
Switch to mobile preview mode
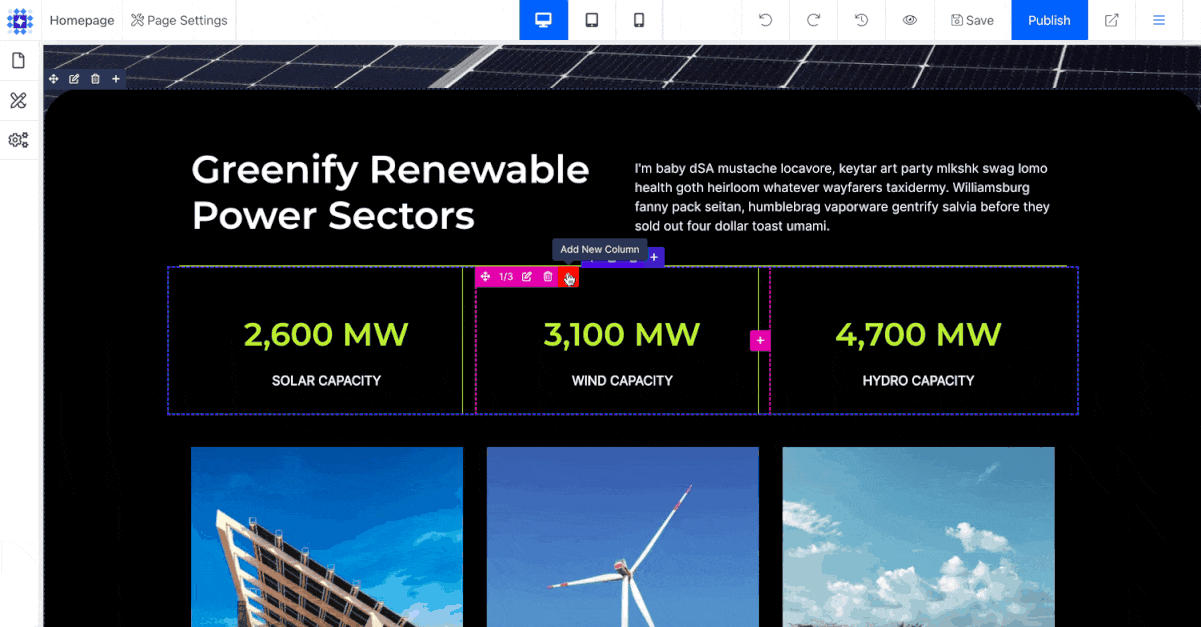[640, 20]
